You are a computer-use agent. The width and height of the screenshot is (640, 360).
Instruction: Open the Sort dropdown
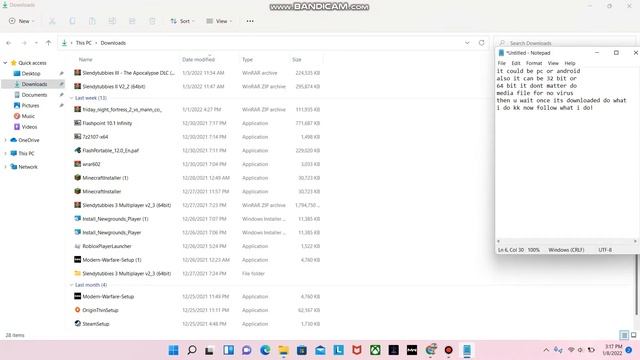click(182, 21)
